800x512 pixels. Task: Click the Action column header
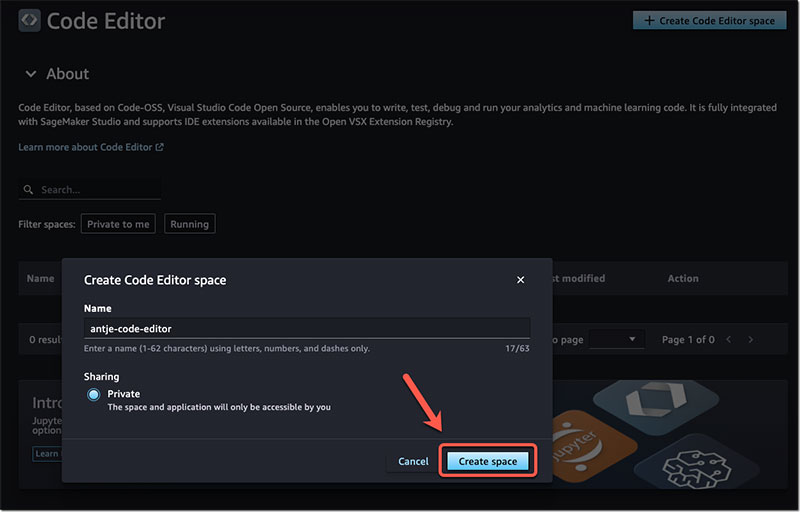point(683,278)
